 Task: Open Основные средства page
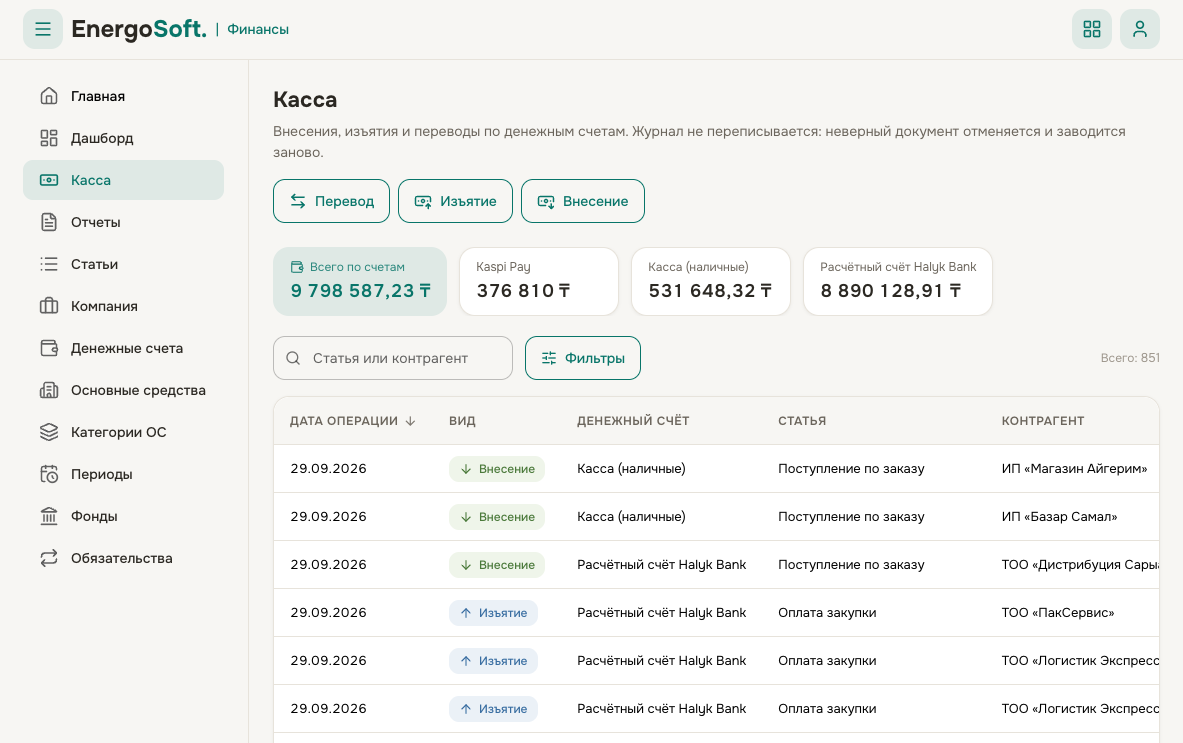click(124, 390)
